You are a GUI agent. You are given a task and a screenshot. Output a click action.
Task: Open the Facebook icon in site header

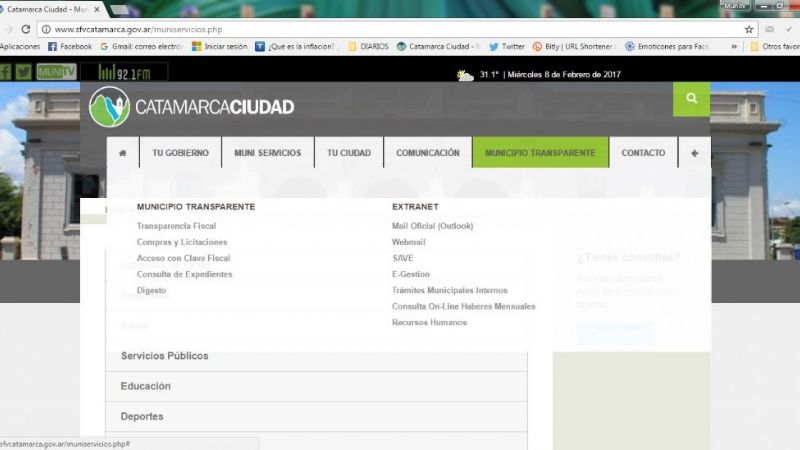tap(5, 72)
